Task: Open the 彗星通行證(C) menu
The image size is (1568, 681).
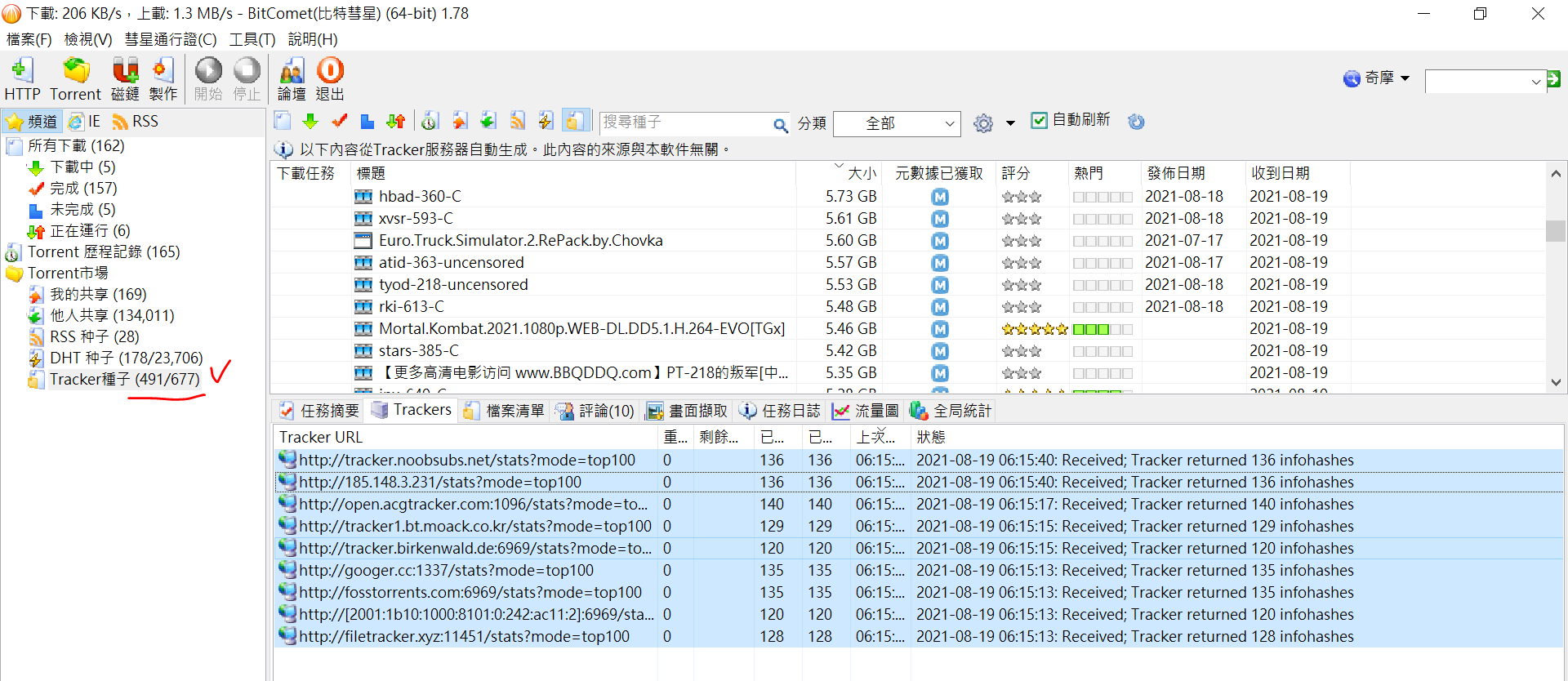Action: [x=170, y=39]
